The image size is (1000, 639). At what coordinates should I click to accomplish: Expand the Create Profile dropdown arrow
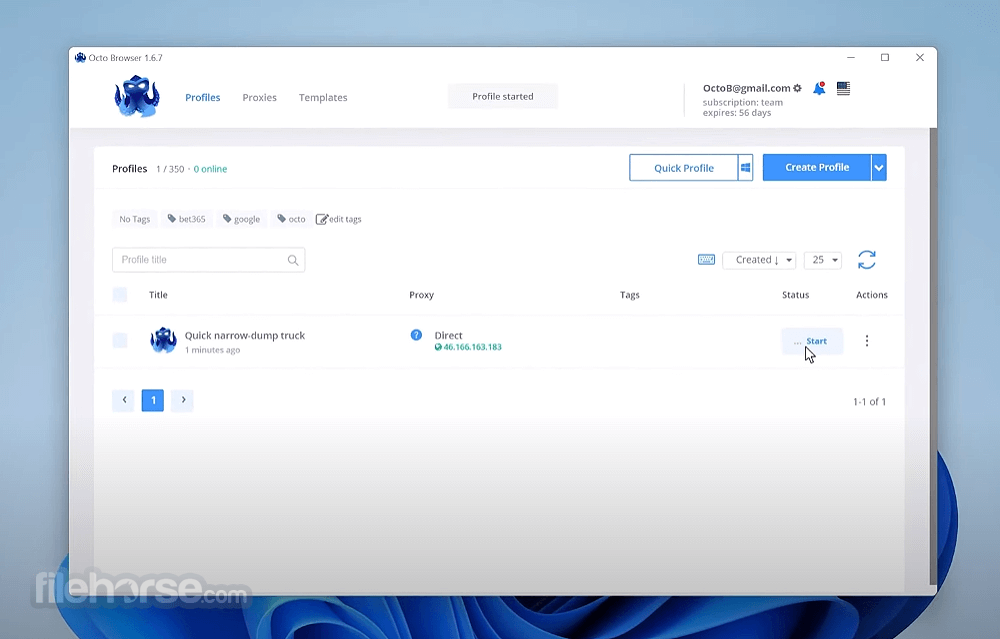tap(879, 168)
